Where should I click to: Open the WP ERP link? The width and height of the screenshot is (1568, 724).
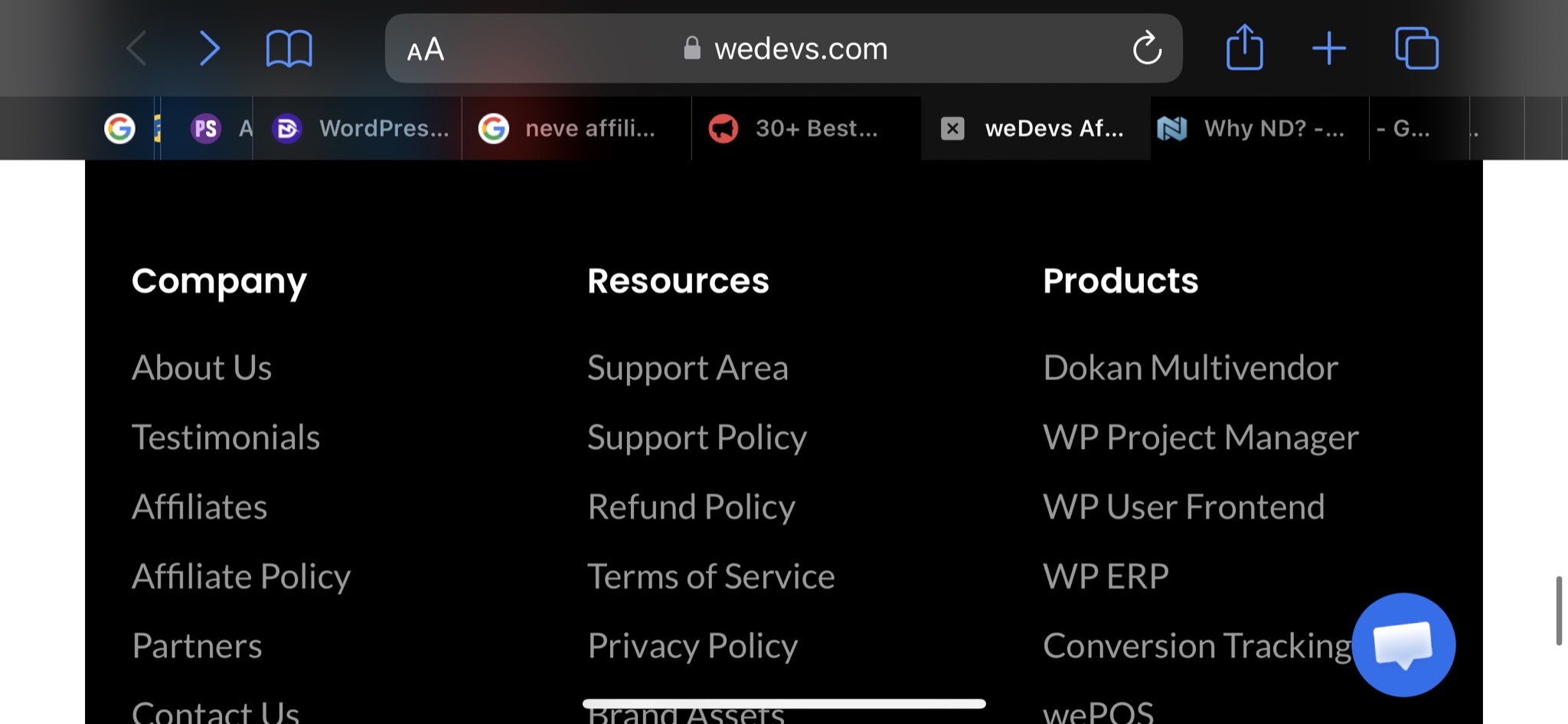point(1106,576)
